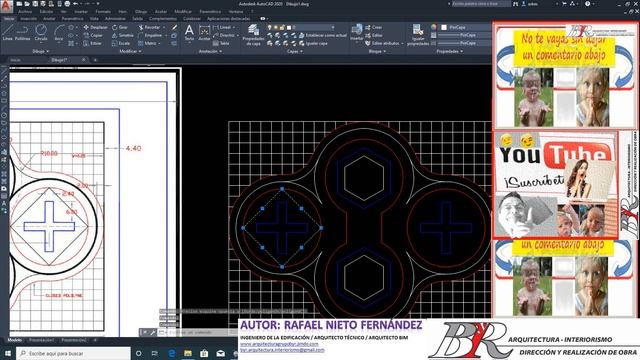Toggle layer on/off lightbulb icon

coord(269,27)
